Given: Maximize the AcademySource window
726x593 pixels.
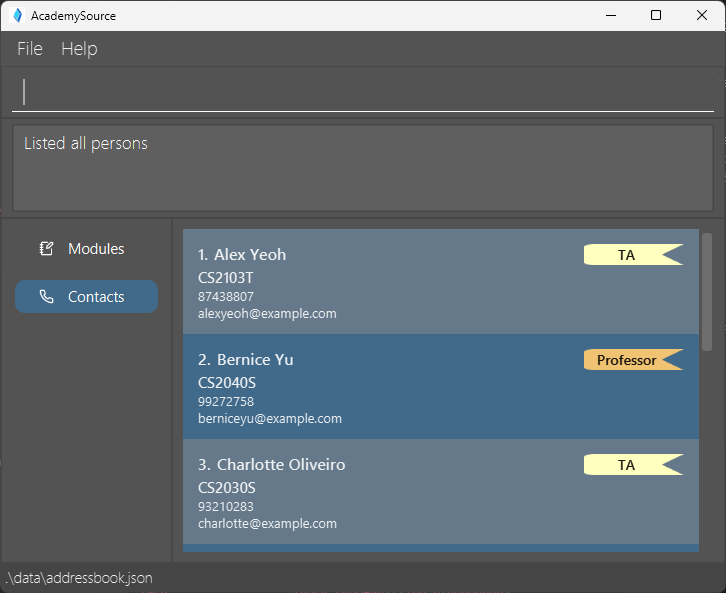Looking at the screenshot, I should [656, 15].
